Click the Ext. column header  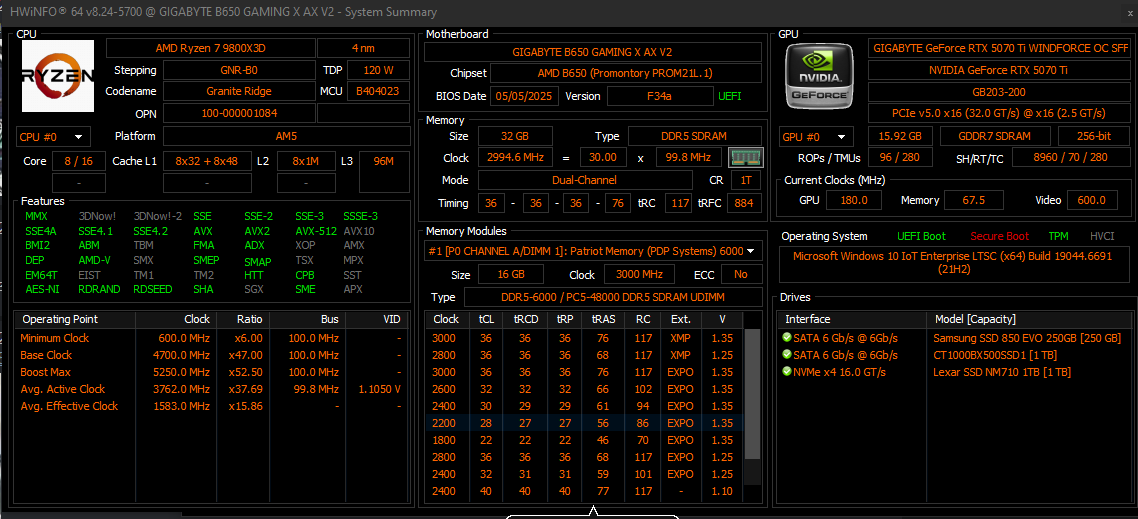coord(681,319)
